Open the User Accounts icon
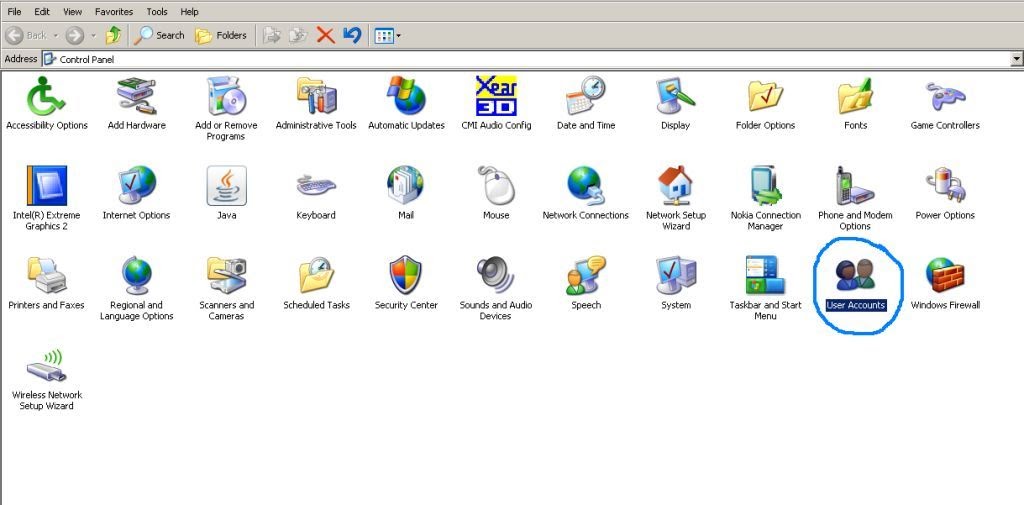Image resolution: width=1024 pixels, height=505 pixels. pos(856,275)
